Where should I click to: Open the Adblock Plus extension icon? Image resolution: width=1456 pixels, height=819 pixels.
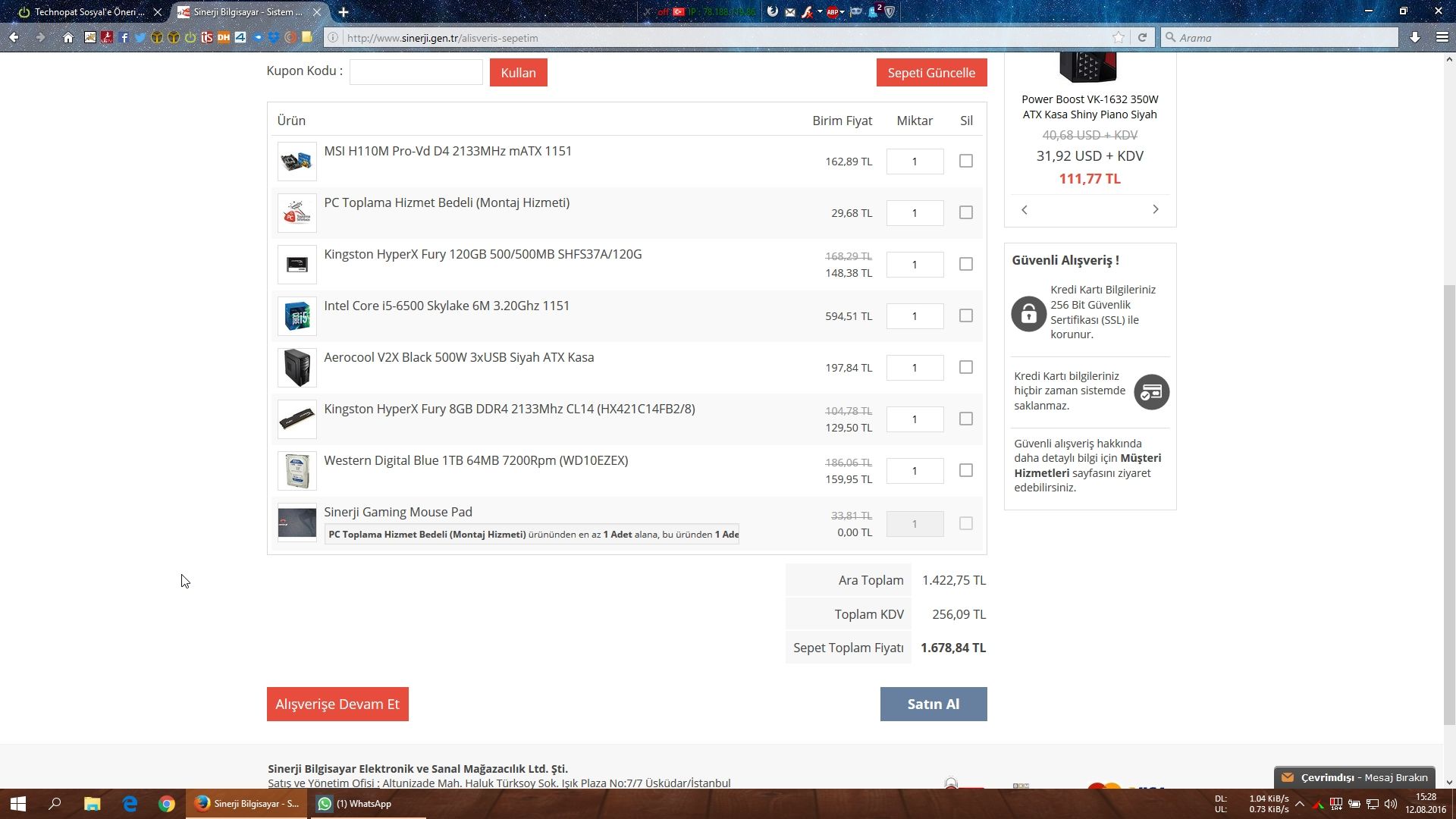832,12
